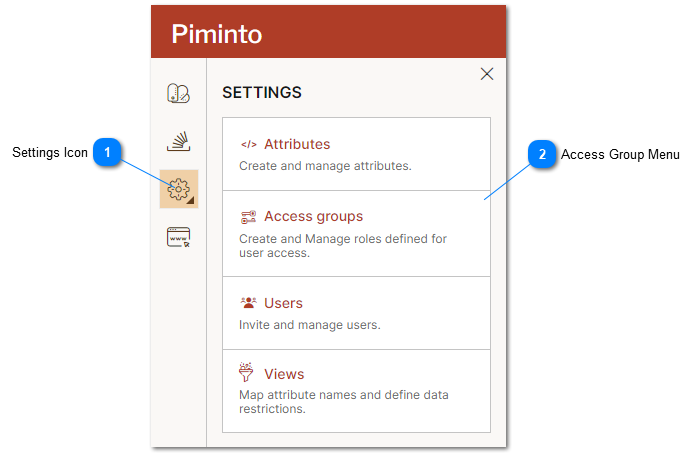Open the www browser window sidebar icon

point(178,237)
